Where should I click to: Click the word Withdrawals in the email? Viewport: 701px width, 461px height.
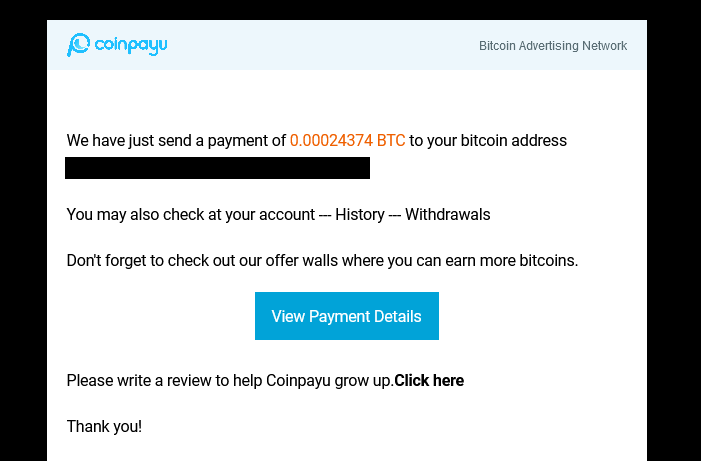(x=448, y=215)
